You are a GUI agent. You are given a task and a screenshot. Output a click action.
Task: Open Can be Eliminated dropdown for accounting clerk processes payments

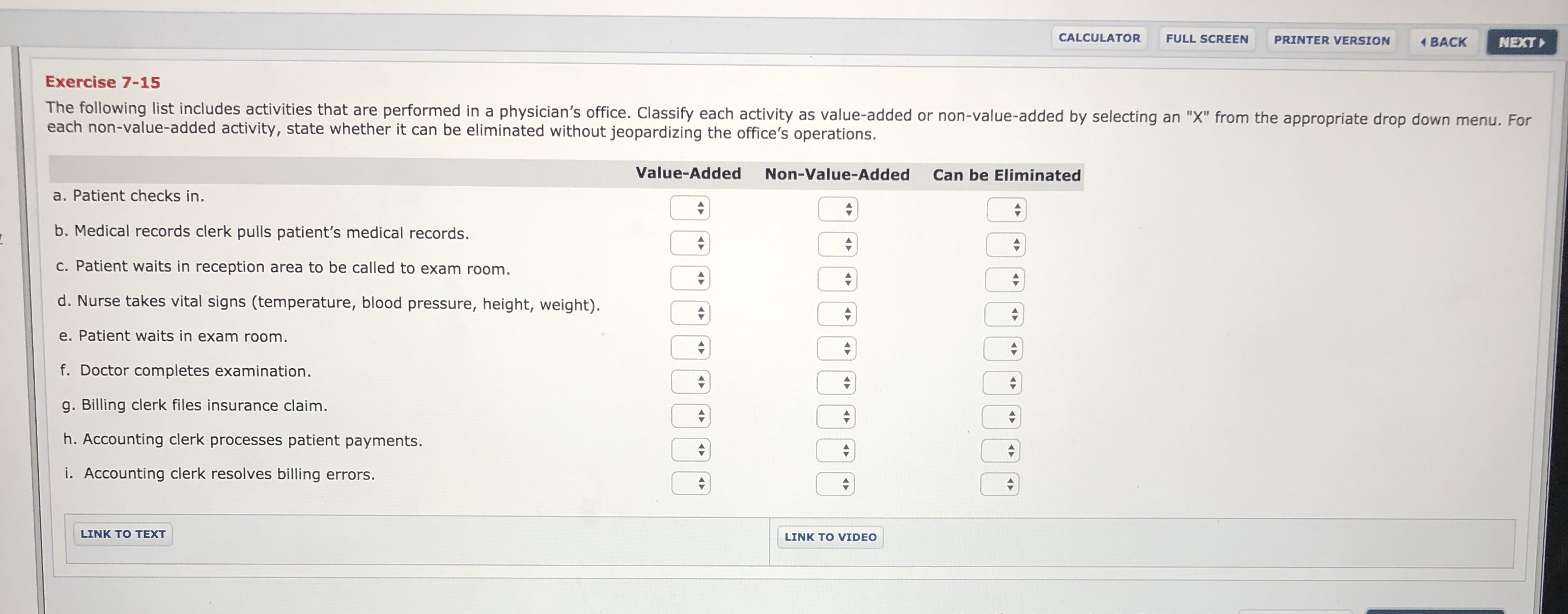pos(1002,450)
